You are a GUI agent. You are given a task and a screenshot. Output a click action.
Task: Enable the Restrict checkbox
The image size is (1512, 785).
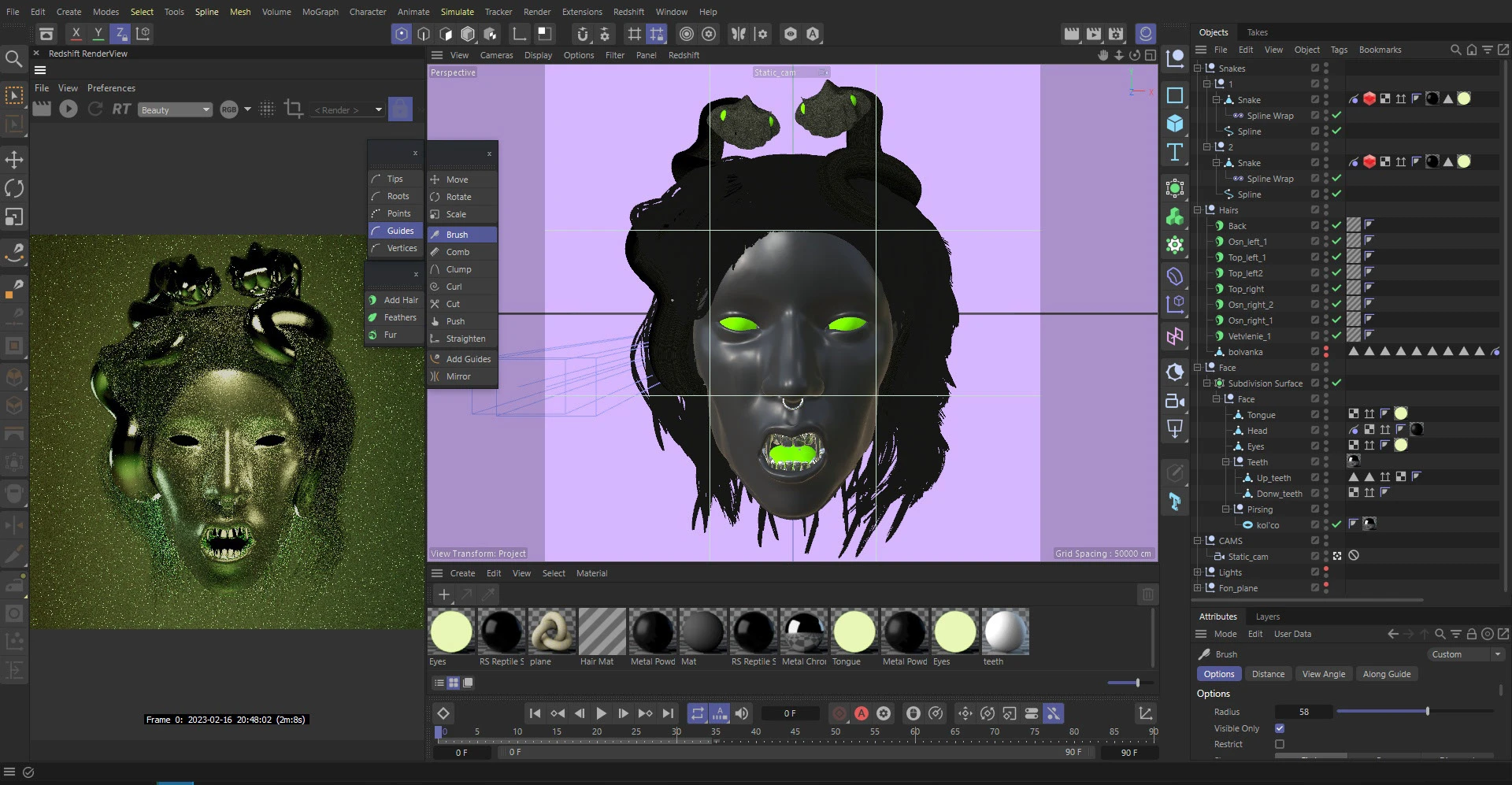point(1279,743)
